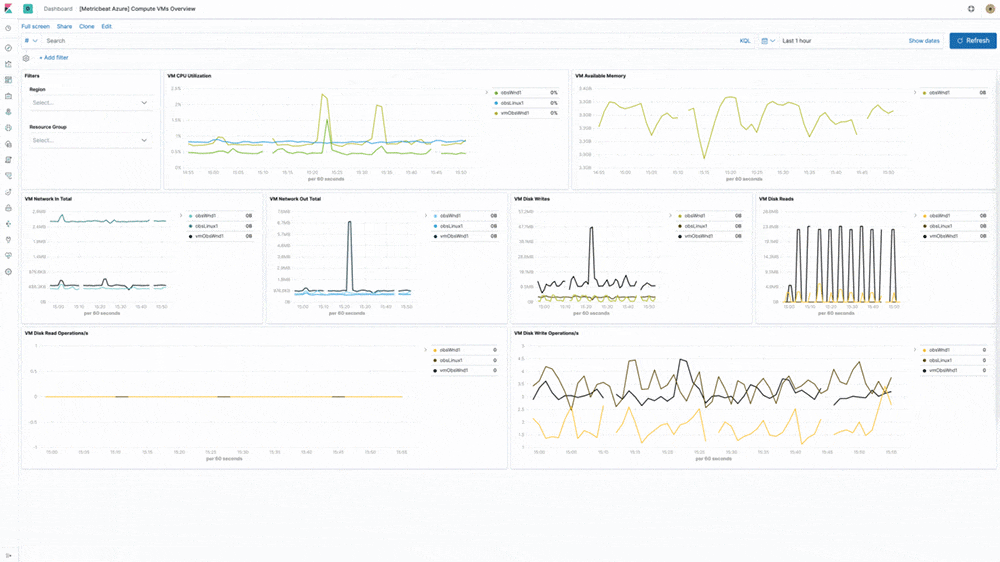The image size is (1000, 562).
Task: Go to the Dashboard breadcrumb
Action: tap(58, 9)
